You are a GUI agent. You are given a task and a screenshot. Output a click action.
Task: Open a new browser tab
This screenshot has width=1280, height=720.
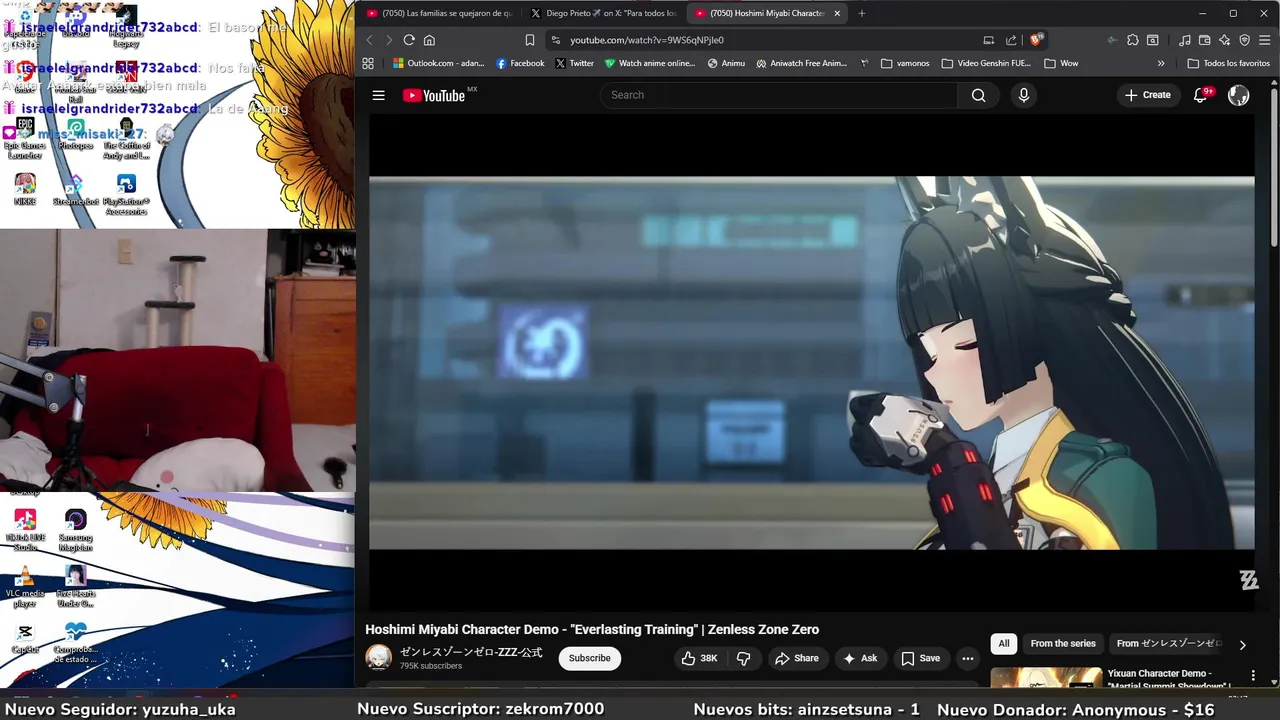pyautogui.click(x=862, y=13)
